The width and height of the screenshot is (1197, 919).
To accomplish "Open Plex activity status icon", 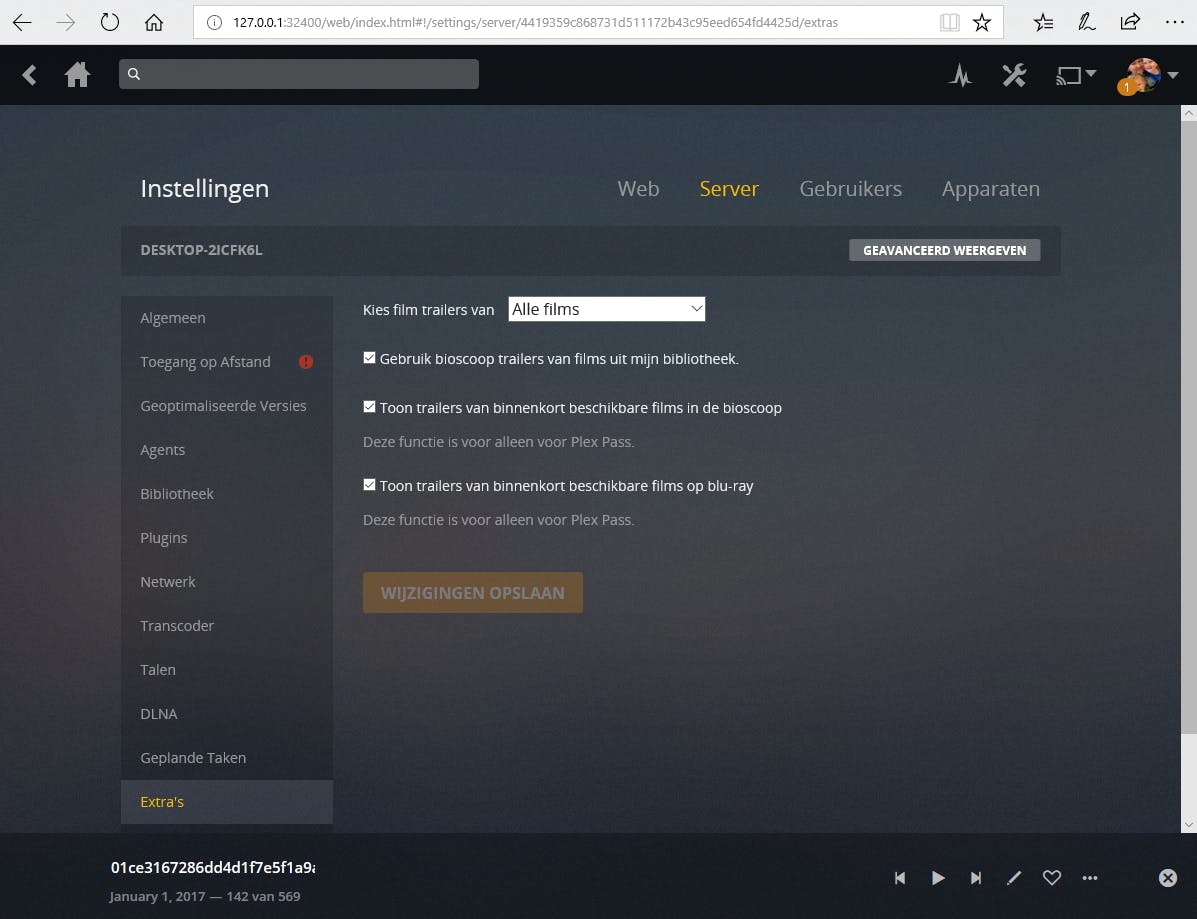I will (x=960, y=75).
